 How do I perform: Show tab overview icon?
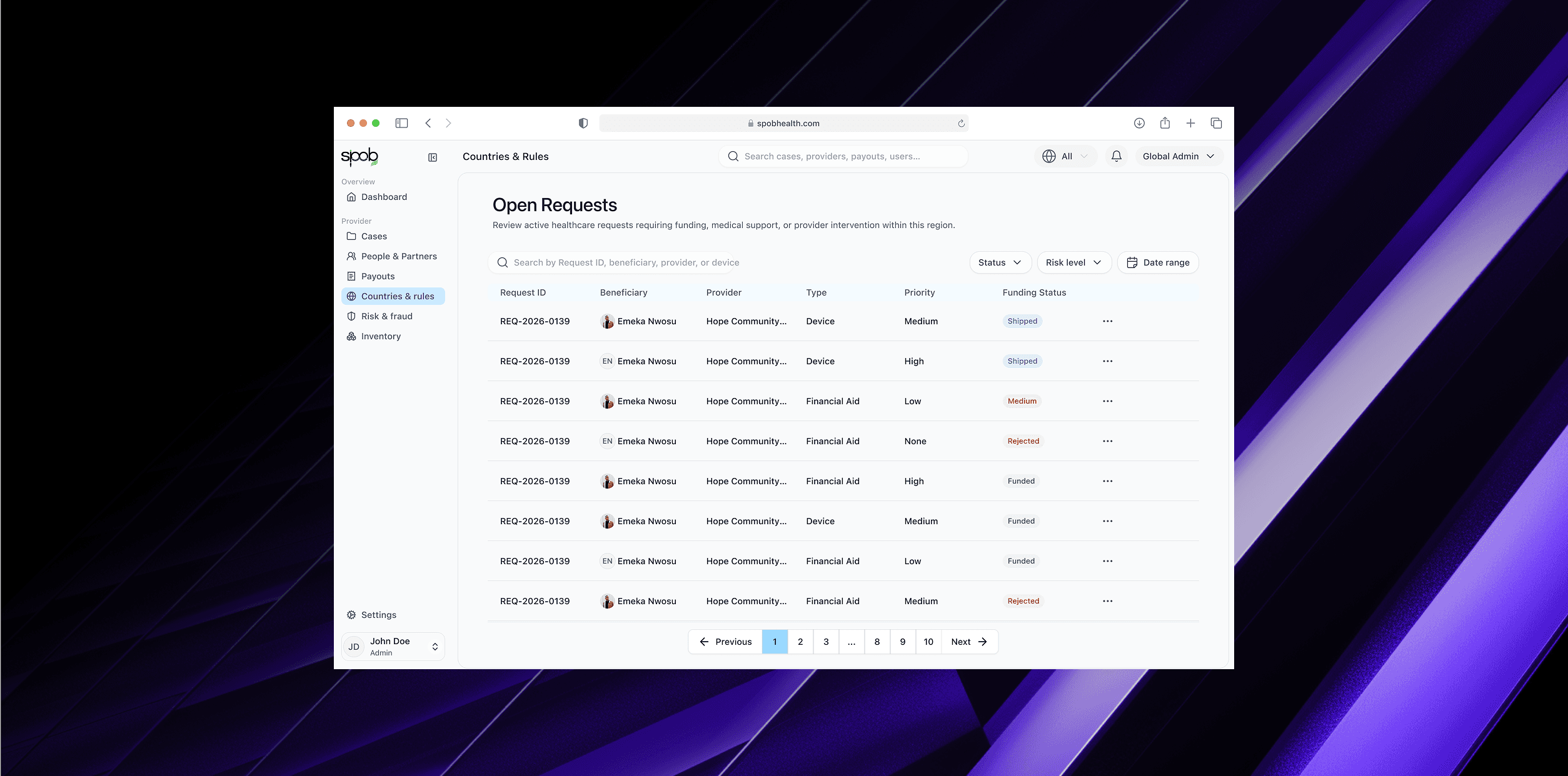(1216, 123)
